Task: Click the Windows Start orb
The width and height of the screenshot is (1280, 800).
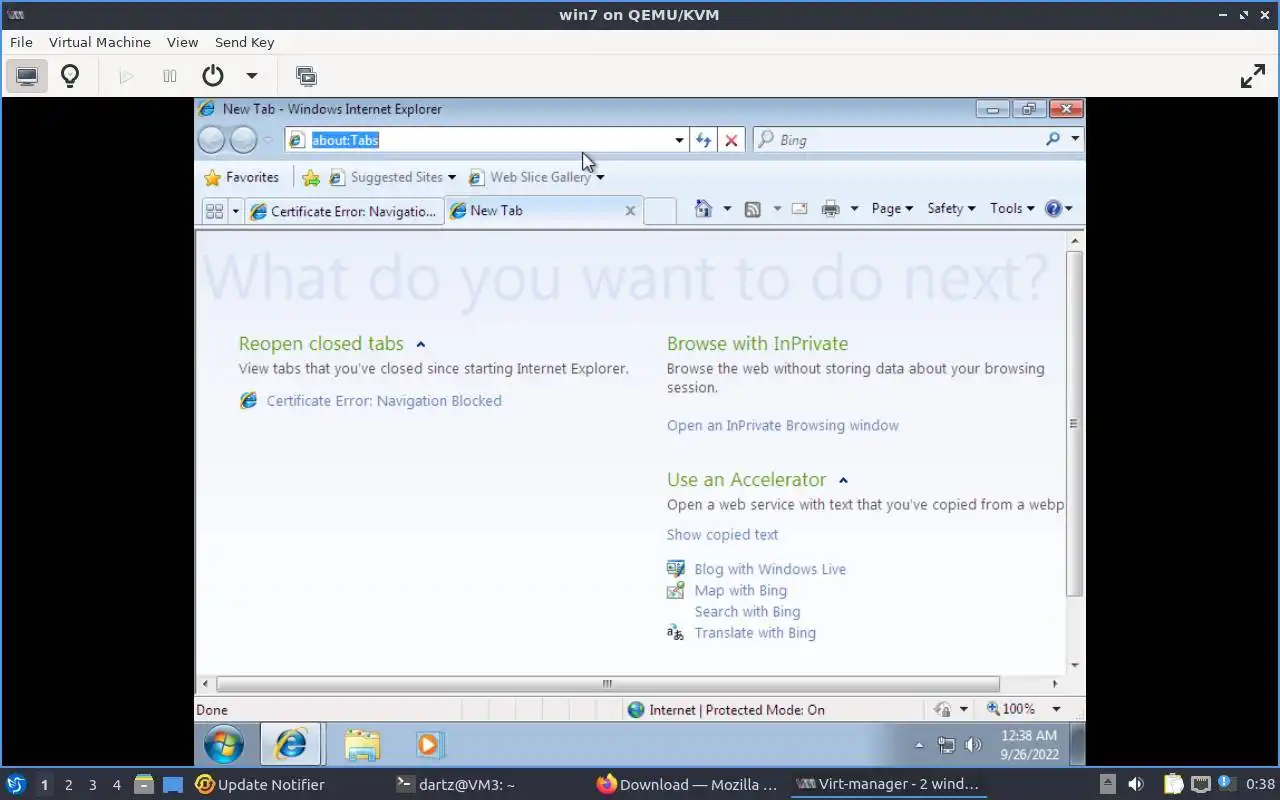Action: [x=223, y=745]
